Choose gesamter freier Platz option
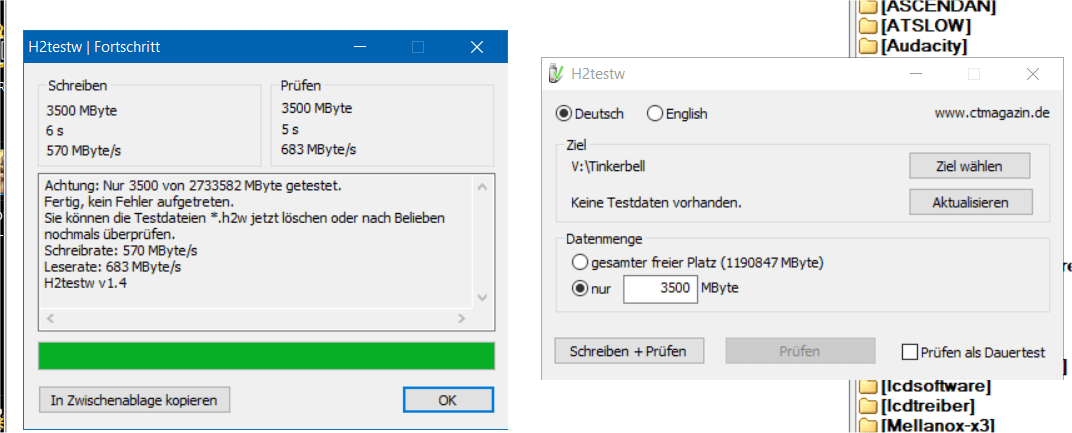1072x433 pixels. tap(579, 262)
